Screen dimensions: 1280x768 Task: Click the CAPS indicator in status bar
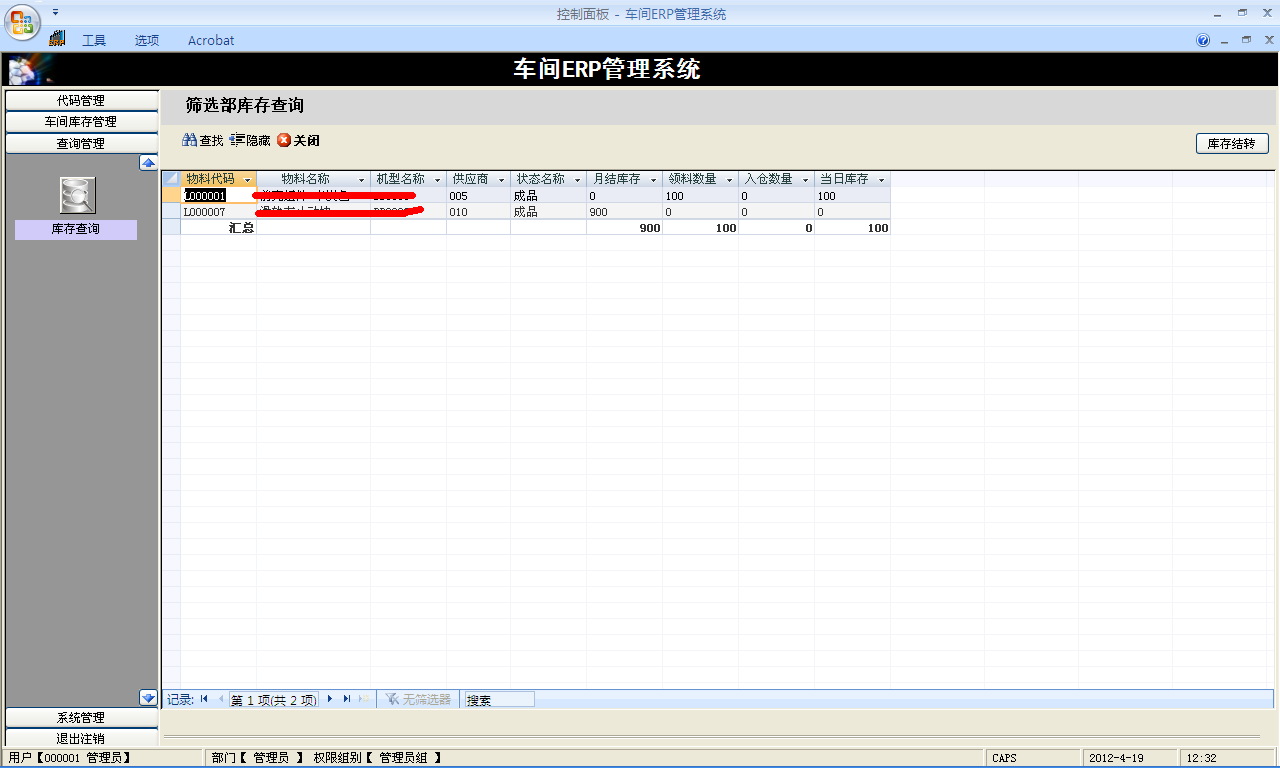[1005, 758]
